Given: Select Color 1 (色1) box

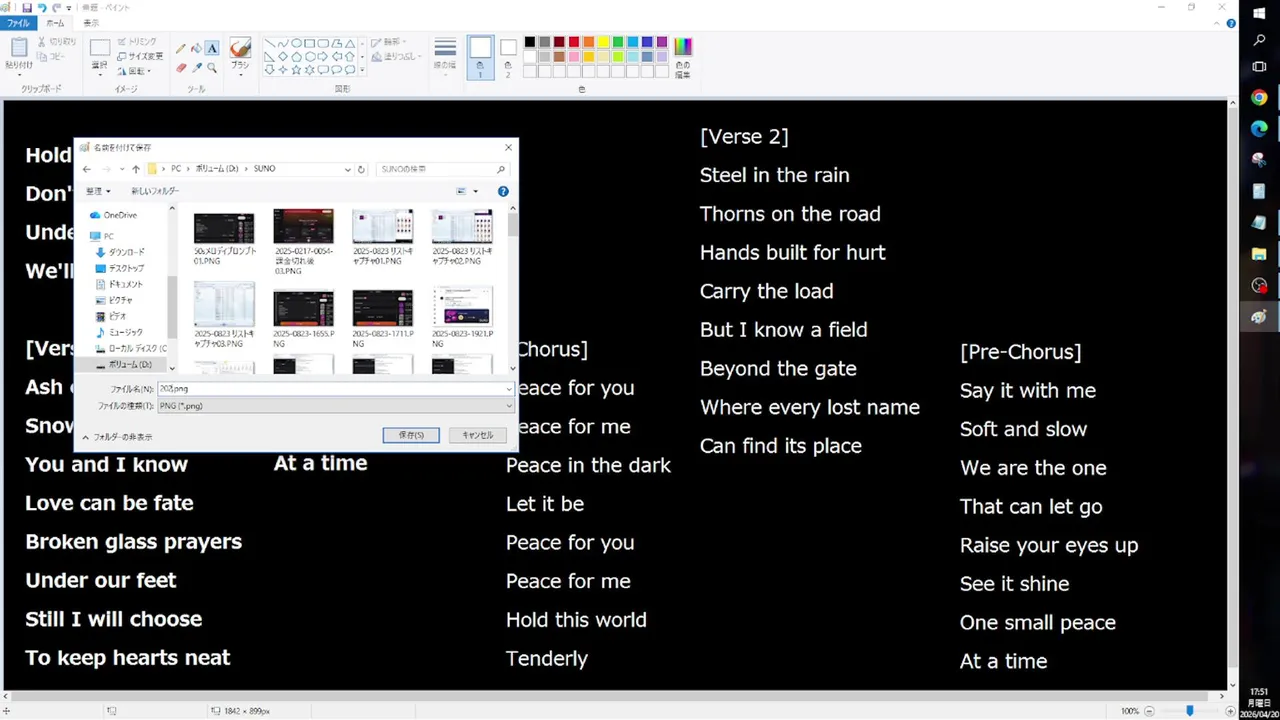Looking at the screenshot, I should tap(480, 56).
